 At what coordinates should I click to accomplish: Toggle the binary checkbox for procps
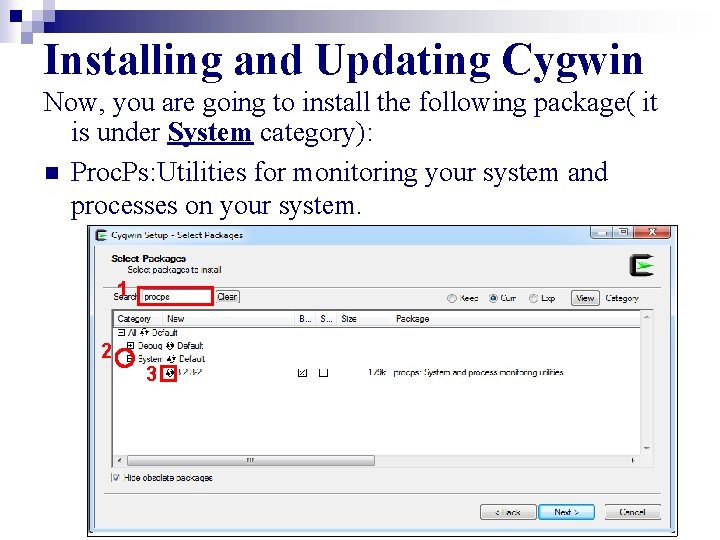point(302,372)
